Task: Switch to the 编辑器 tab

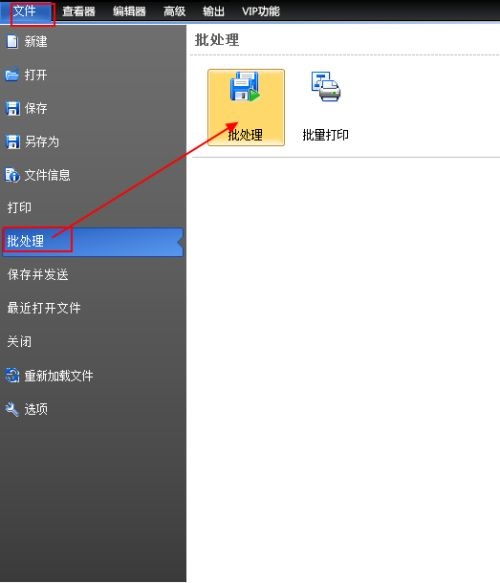Action: (129, 12)
